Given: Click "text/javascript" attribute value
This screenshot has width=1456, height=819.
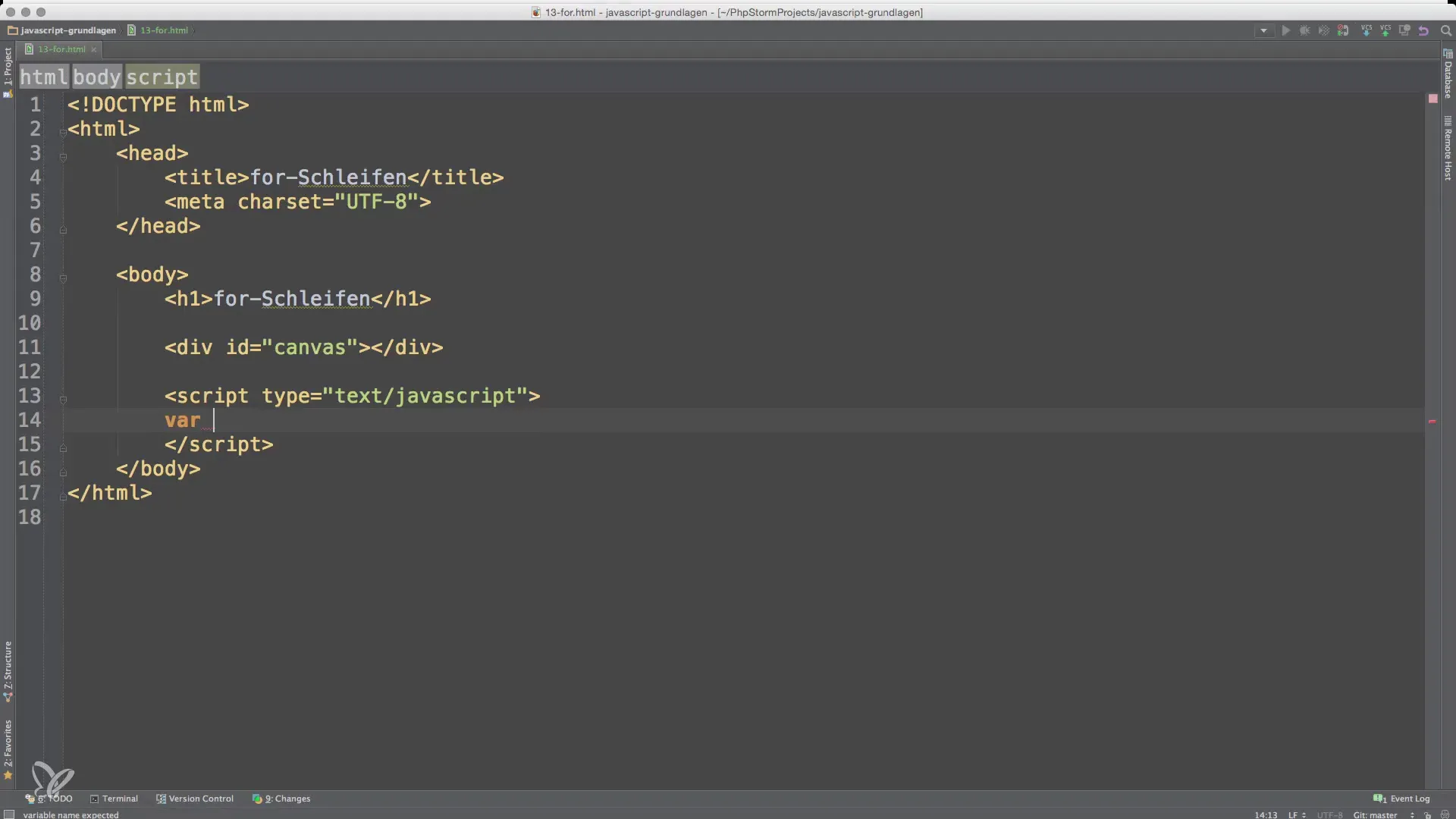Looking at the screenshot, I should (x=425, y=396).
